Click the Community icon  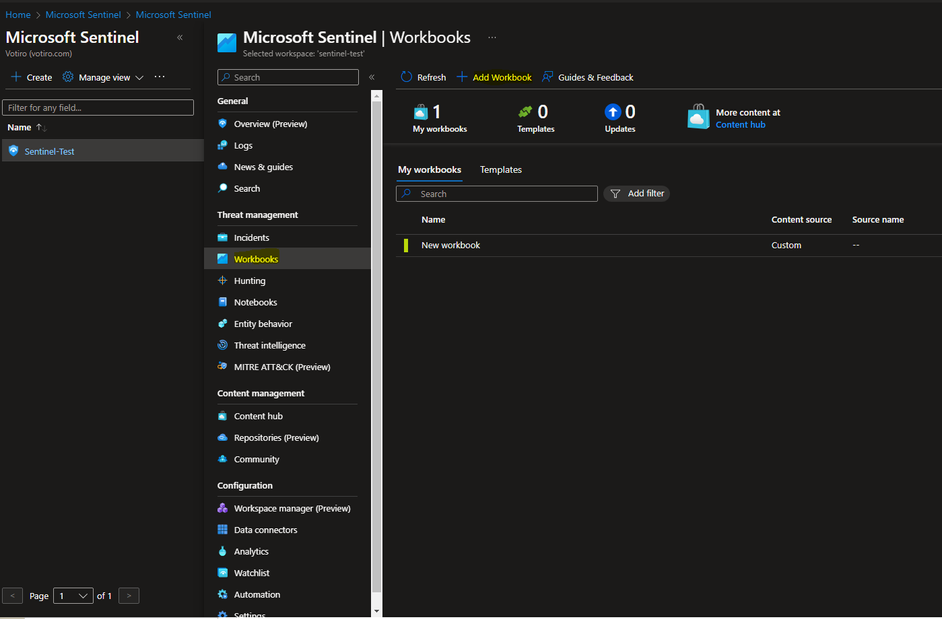(x=222, y=459)
